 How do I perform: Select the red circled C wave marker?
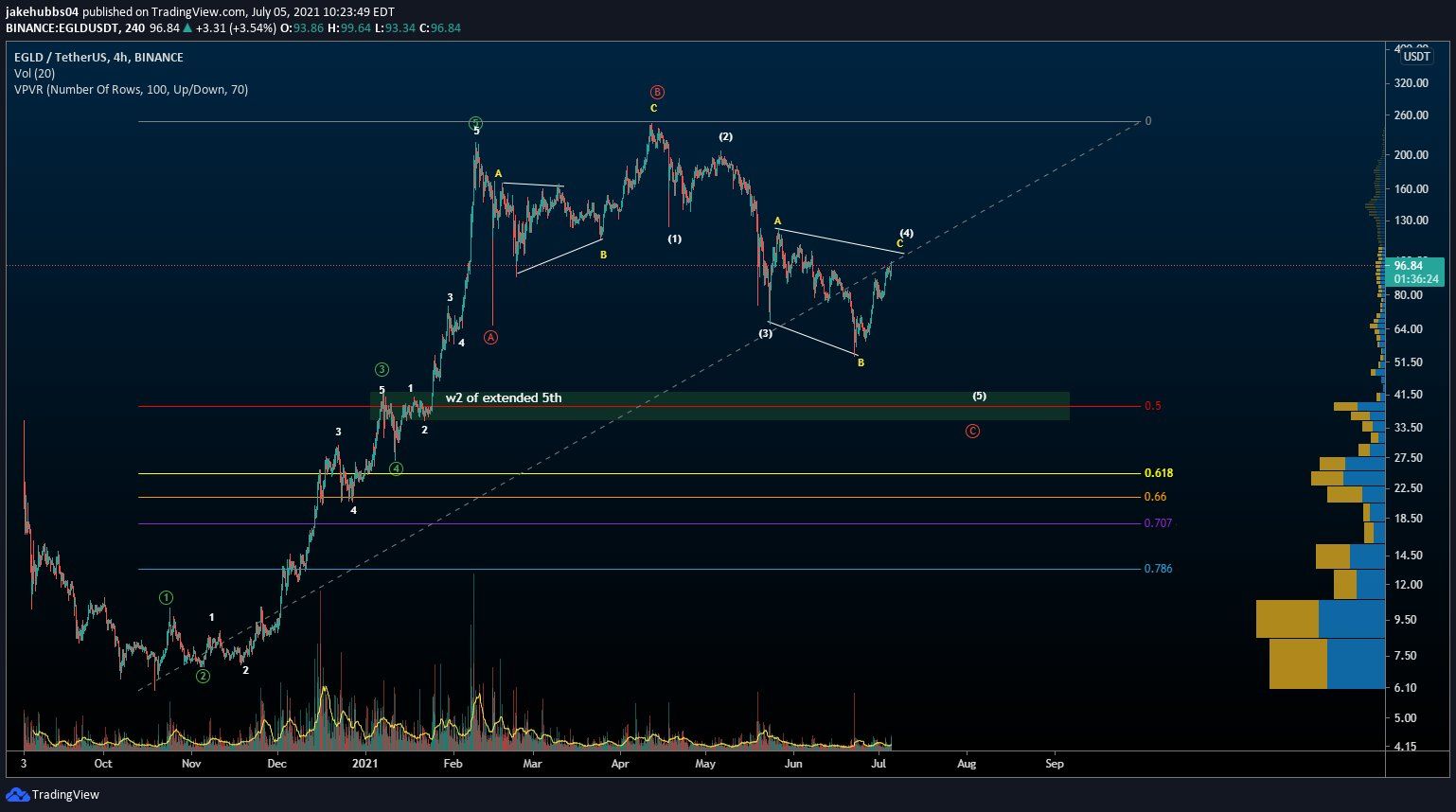pos(972,432)
